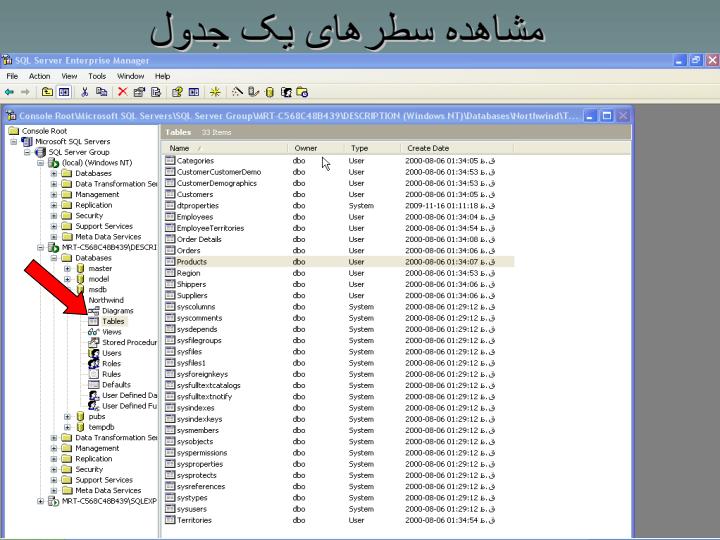This screenshot has width=720, height=540.
Task: Click the table icon beside Categories
Action: click(170, 160)
